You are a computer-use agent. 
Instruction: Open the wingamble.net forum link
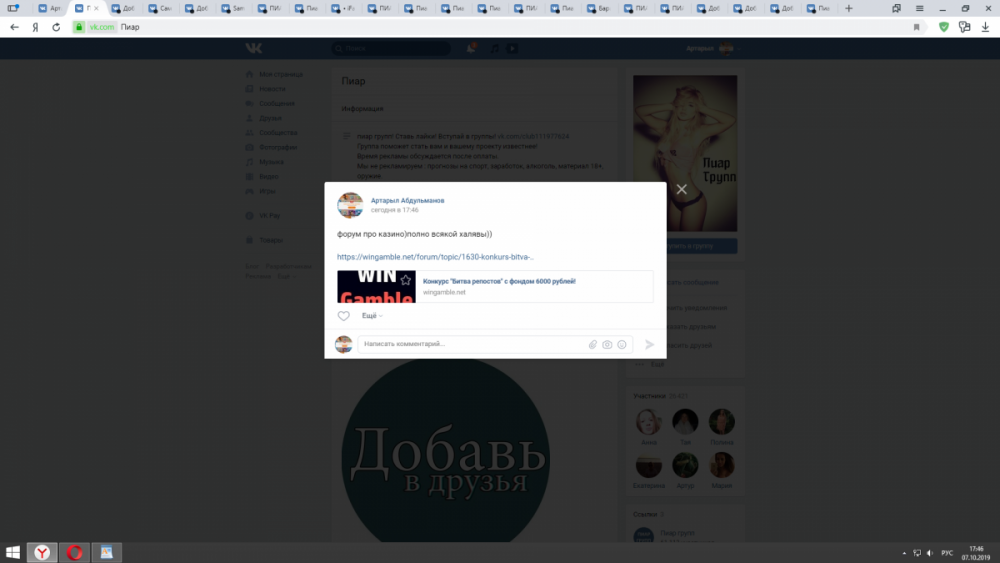436,257
